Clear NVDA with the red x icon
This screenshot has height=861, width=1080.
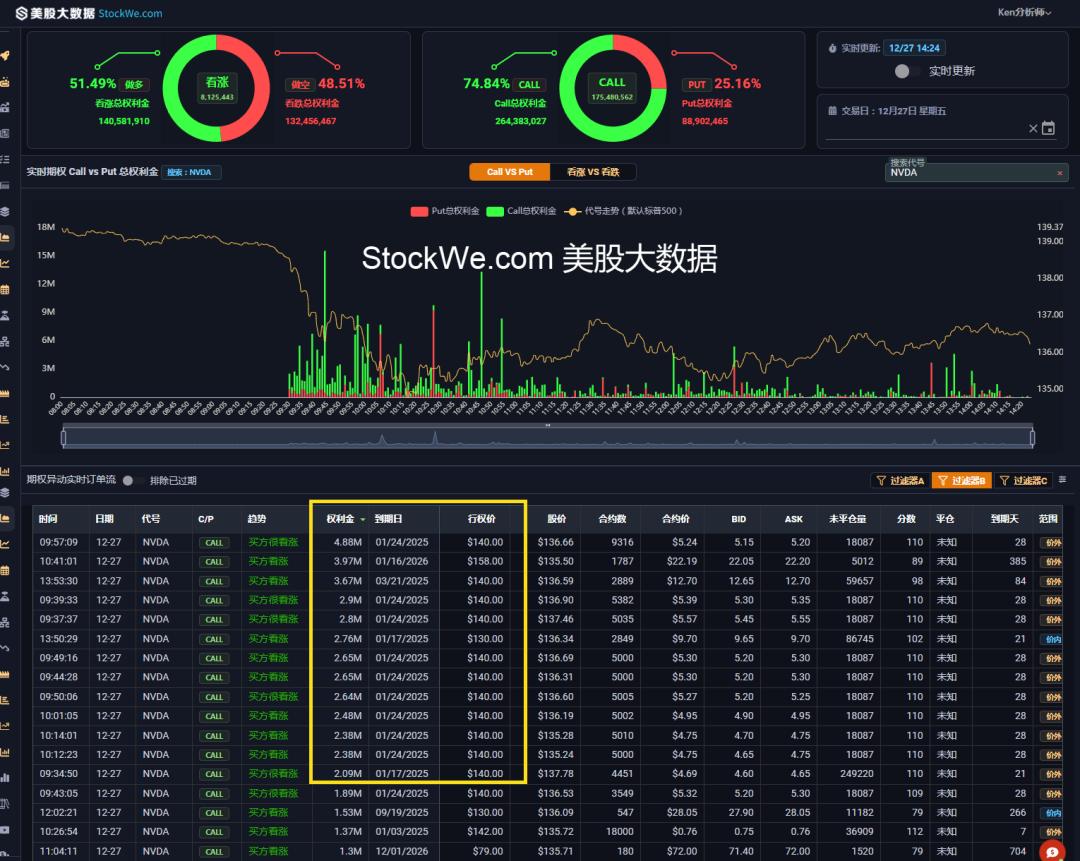1060,173
